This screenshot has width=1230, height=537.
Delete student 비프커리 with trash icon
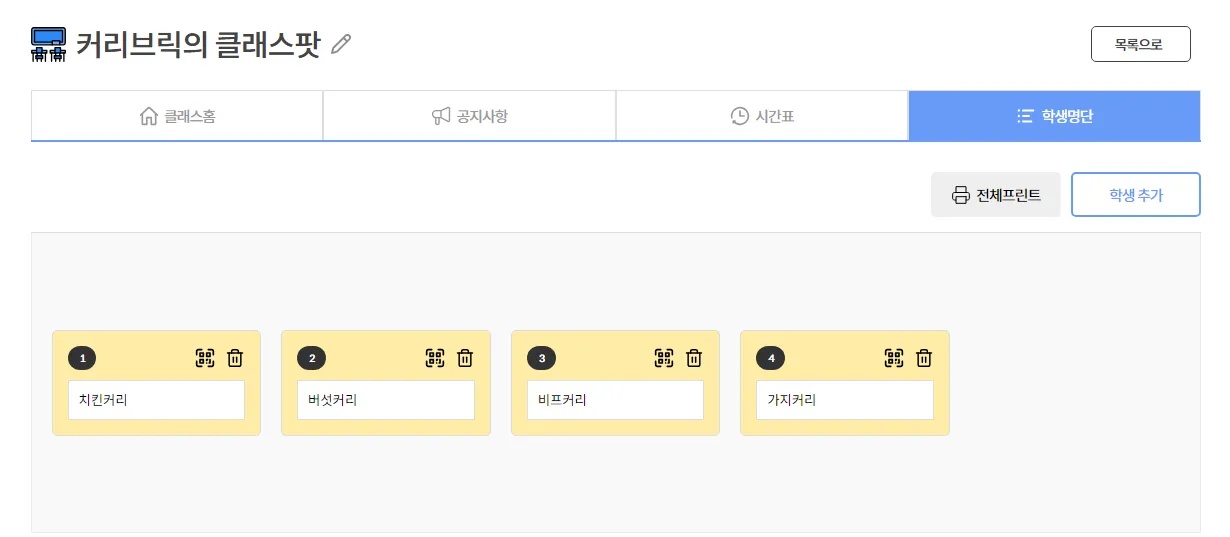coord(694,358)
